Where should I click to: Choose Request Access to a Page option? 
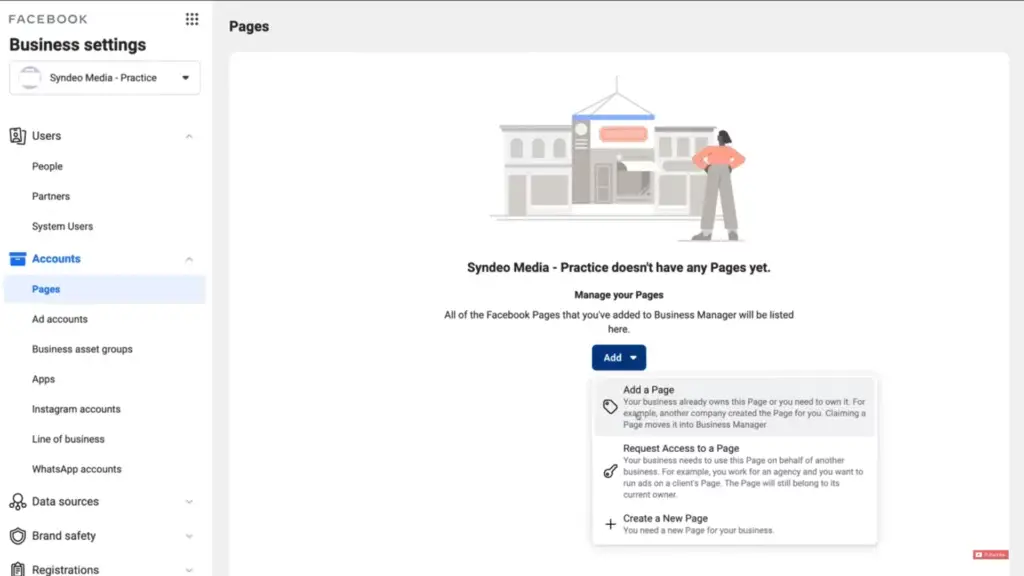tap(734, 471)
